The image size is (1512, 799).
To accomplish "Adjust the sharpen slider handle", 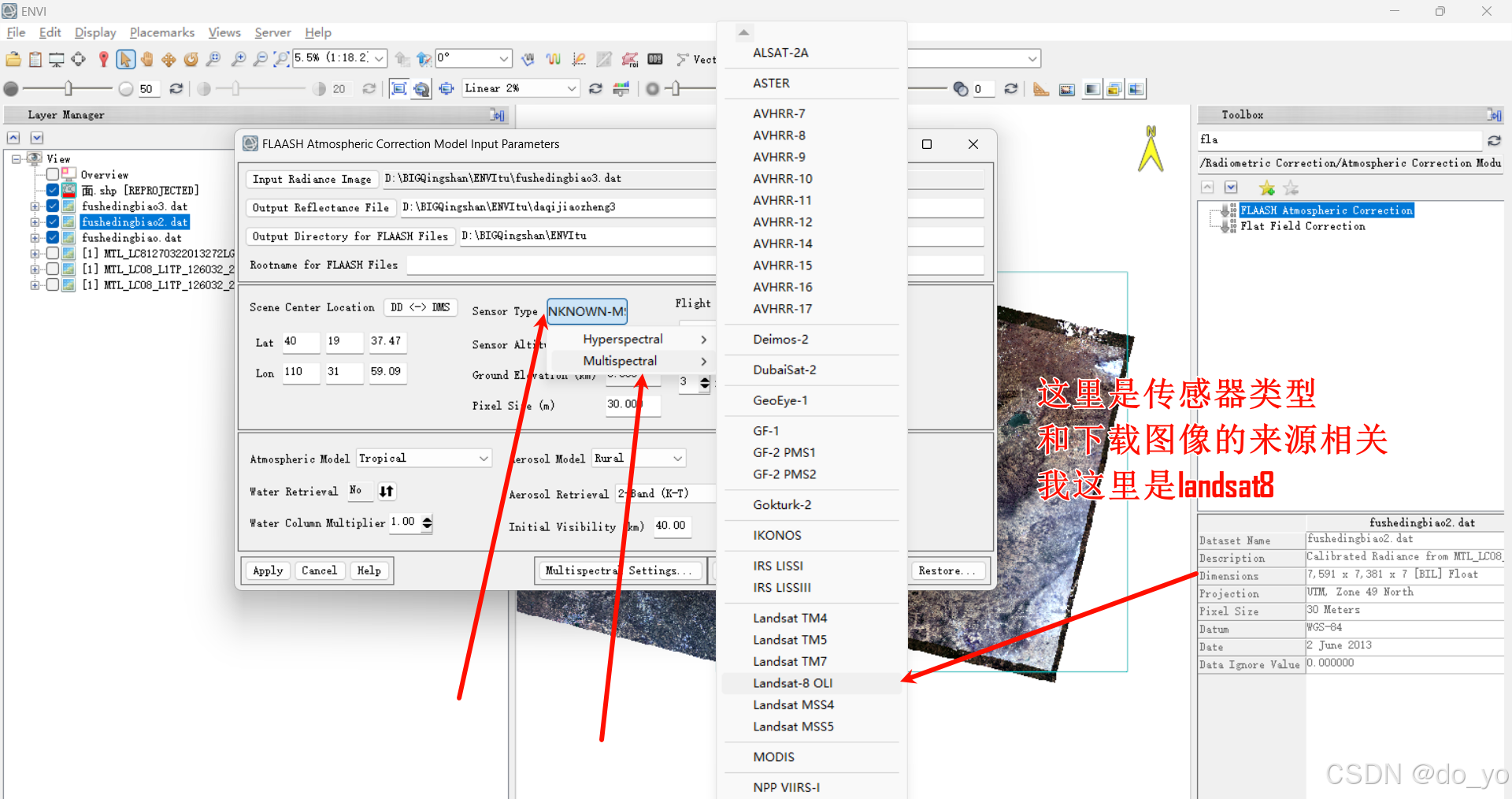I will [676, 88].
